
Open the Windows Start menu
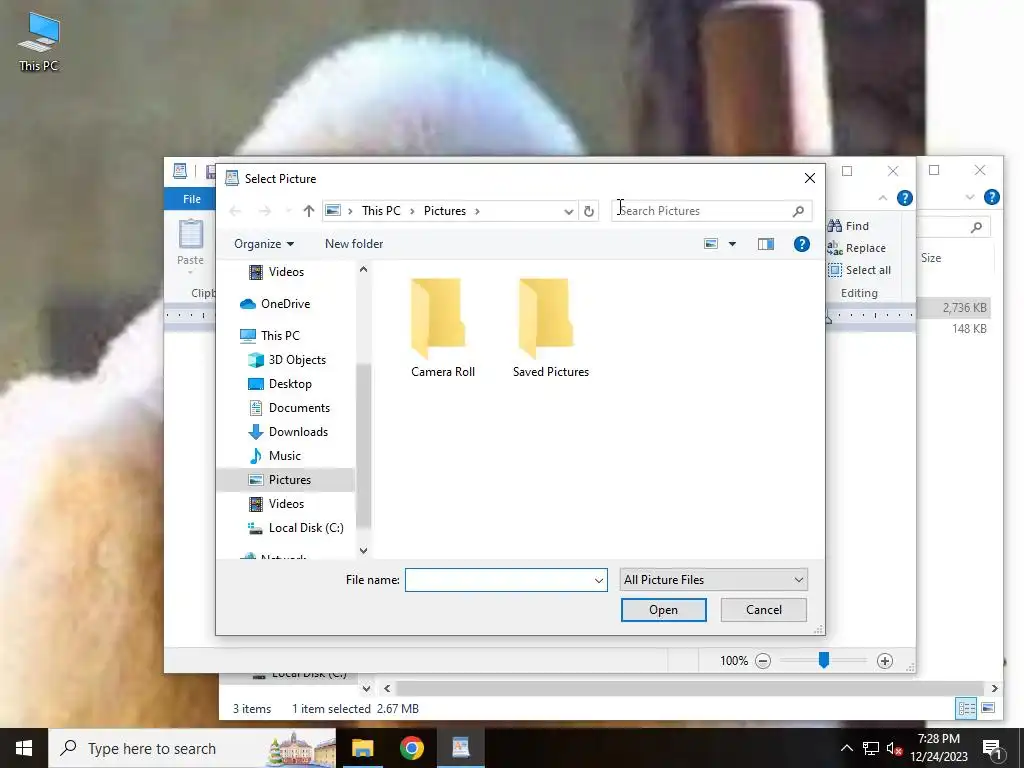click(x=24, y=748)
